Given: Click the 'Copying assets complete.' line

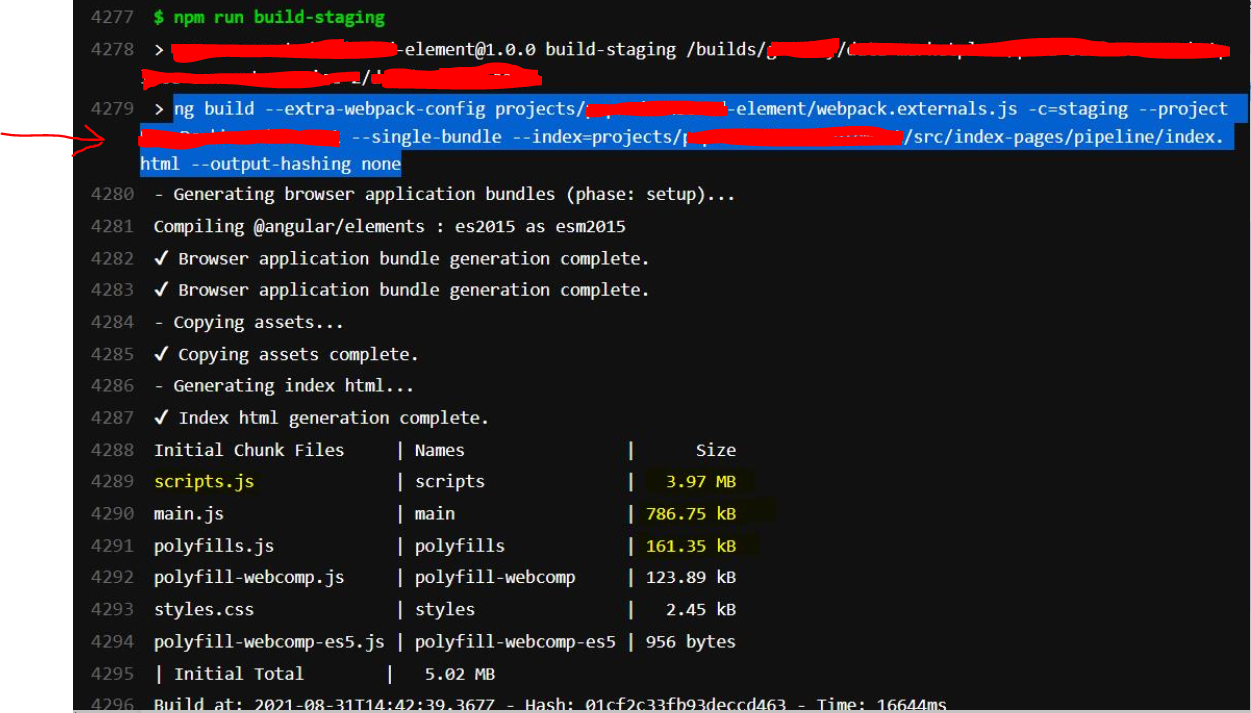Looking at the screenshot, I should pyautogui.click(x=286, y=355).
